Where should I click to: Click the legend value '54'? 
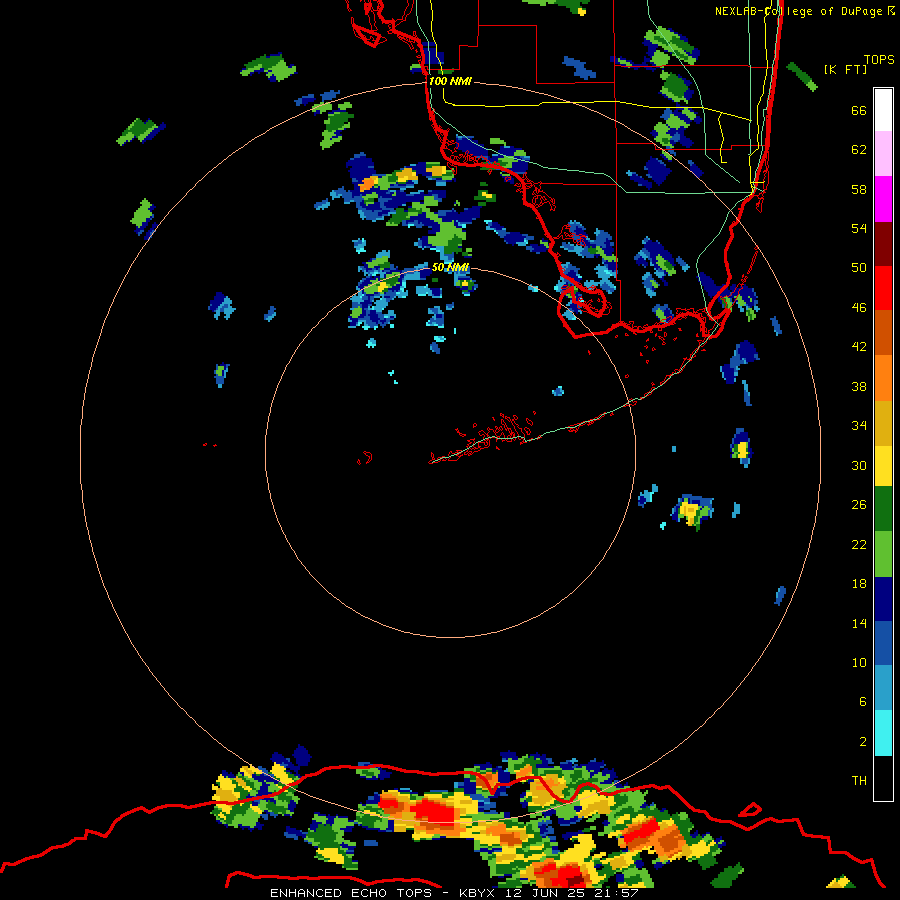click(x=859, y=228)
